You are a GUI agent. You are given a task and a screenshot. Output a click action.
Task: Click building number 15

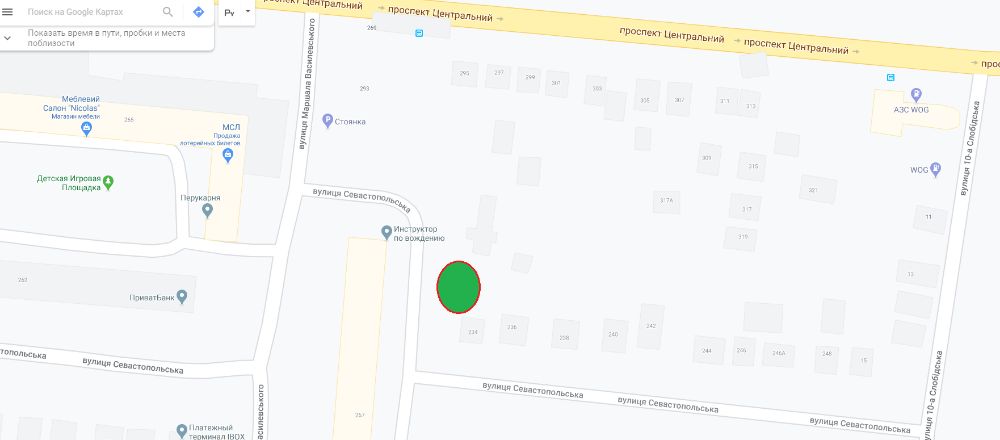click(x=864, y=360)
